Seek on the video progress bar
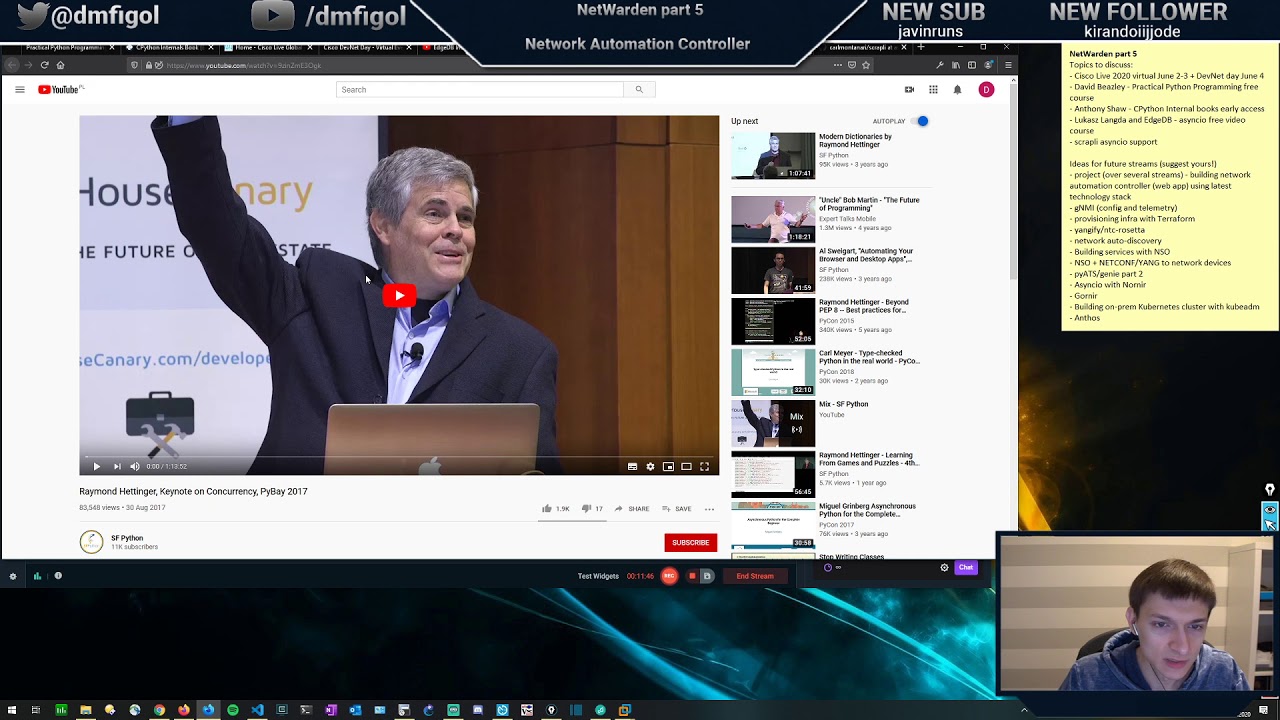This screenshot has height=720, width=1280. (399, 456)
